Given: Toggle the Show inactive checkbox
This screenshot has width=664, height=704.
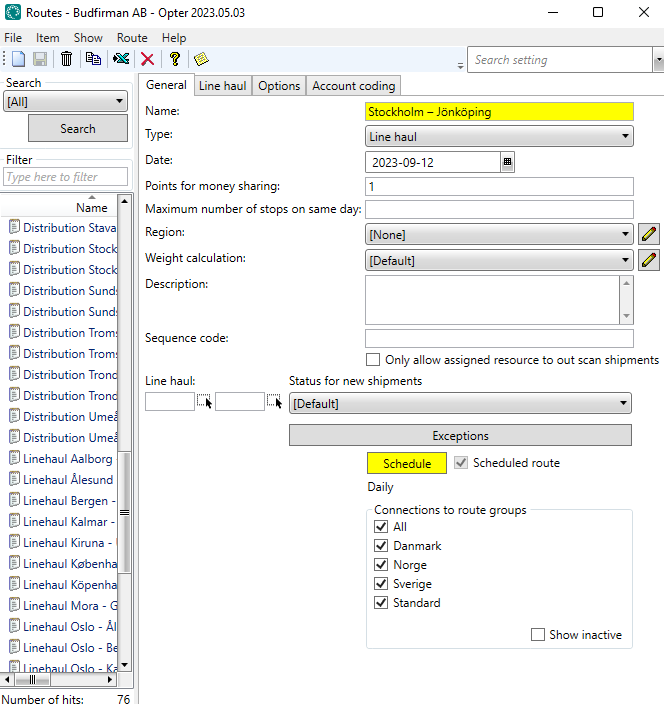Looking at the screenshot, I should click(x=538, y=635).
